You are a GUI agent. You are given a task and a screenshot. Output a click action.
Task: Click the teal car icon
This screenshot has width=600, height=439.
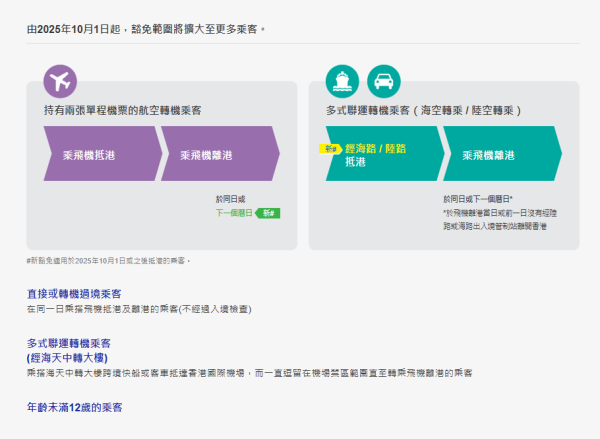(384, 82)
